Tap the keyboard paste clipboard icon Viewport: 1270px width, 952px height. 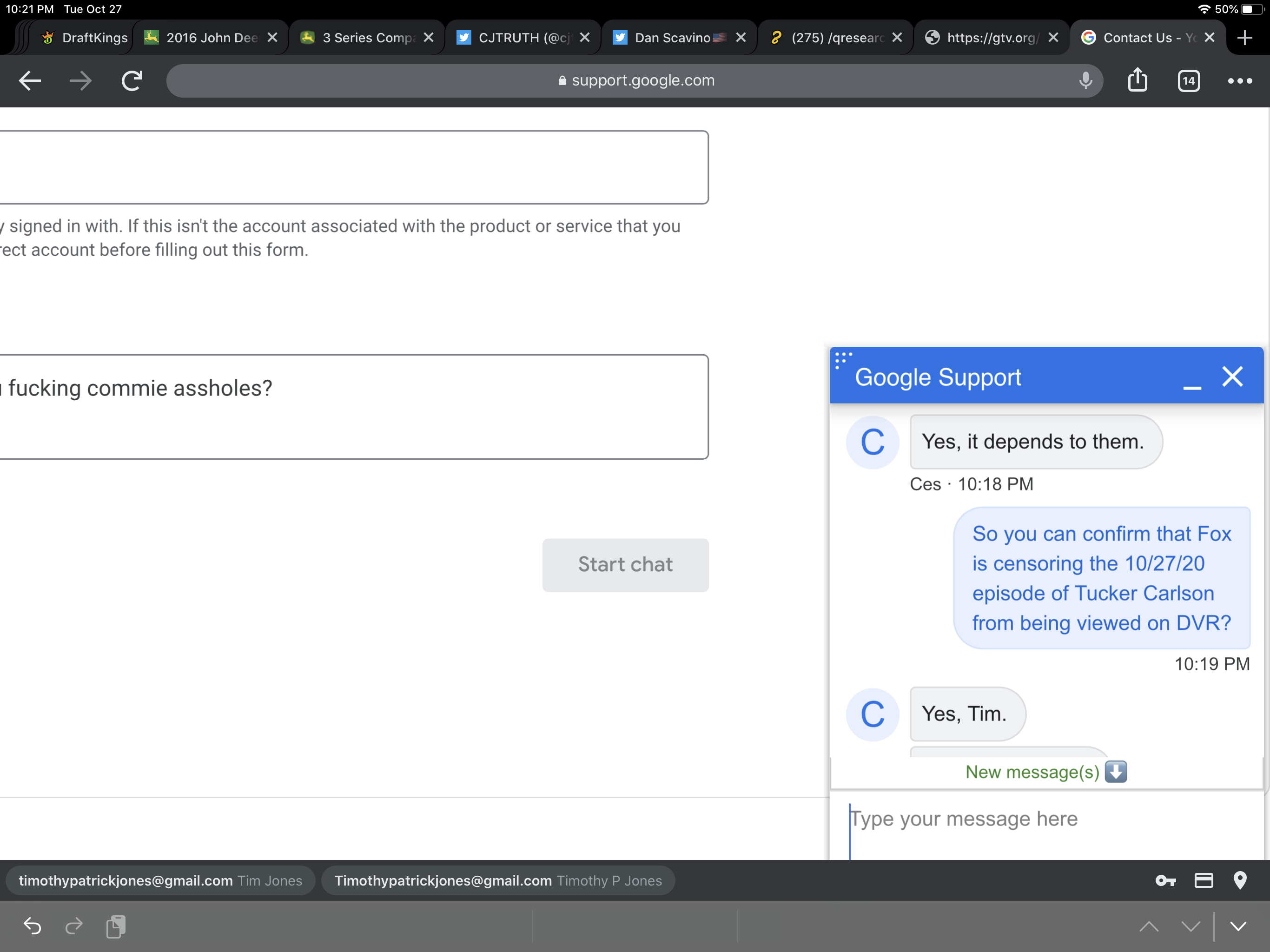tap(116, 926)
